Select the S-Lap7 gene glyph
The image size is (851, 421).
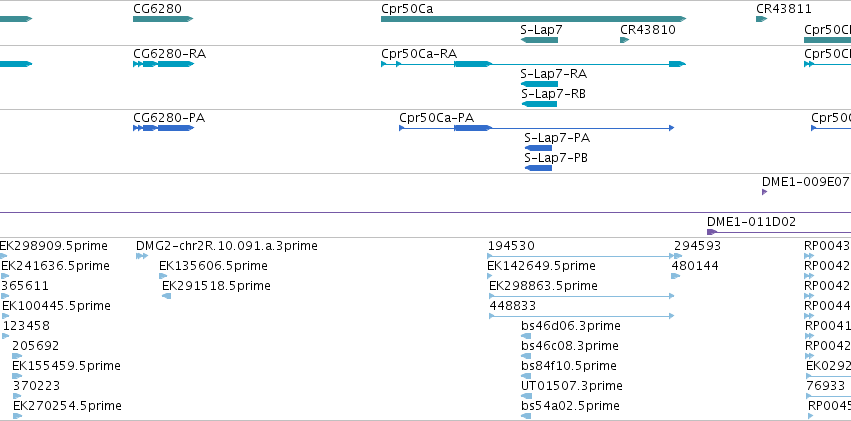click(539, 40)
